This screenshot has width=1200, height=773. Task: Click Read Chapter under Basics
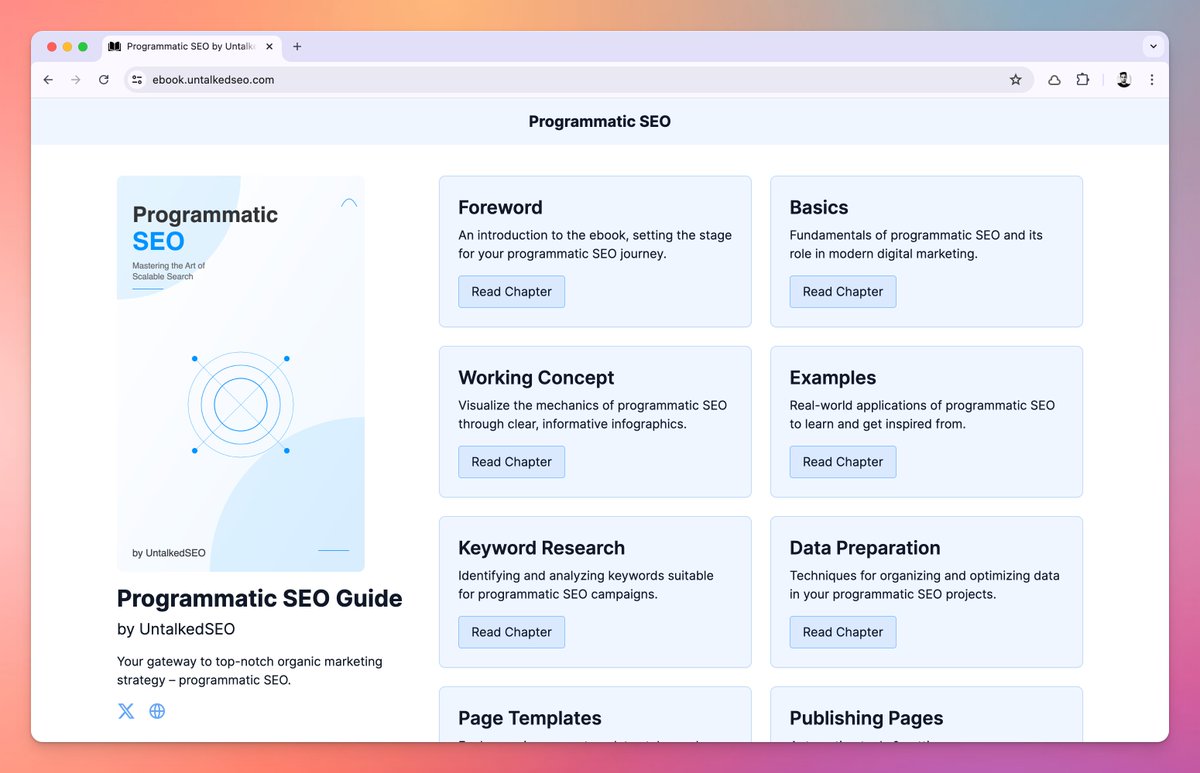[x=843, y=292]
